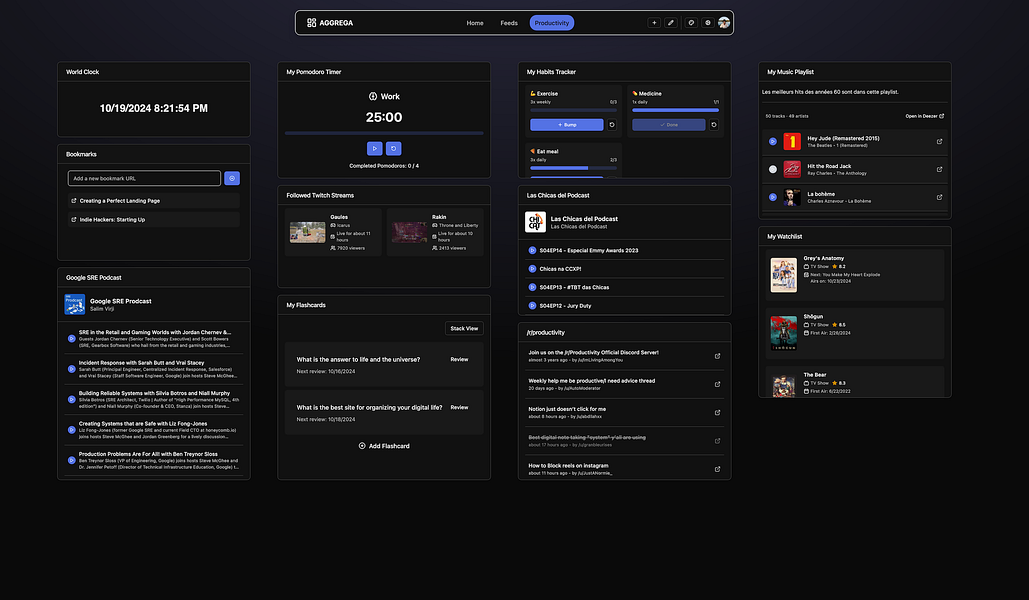The width and height of the screenshot is (1029, 600).
Task: Open playlist in Deezer
Action: pyautogui.click(x=925, y=116)
